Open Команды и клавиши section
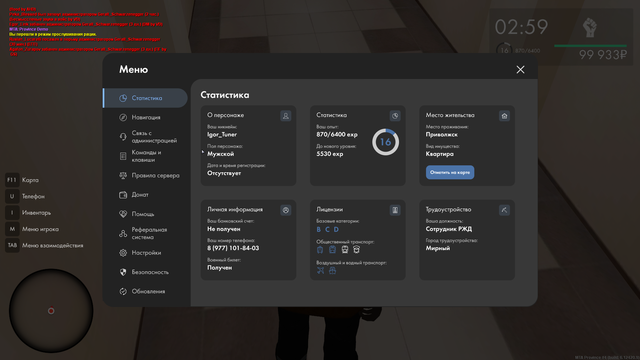The height and width of the screenshot is (360, 640). pos(145,156)
